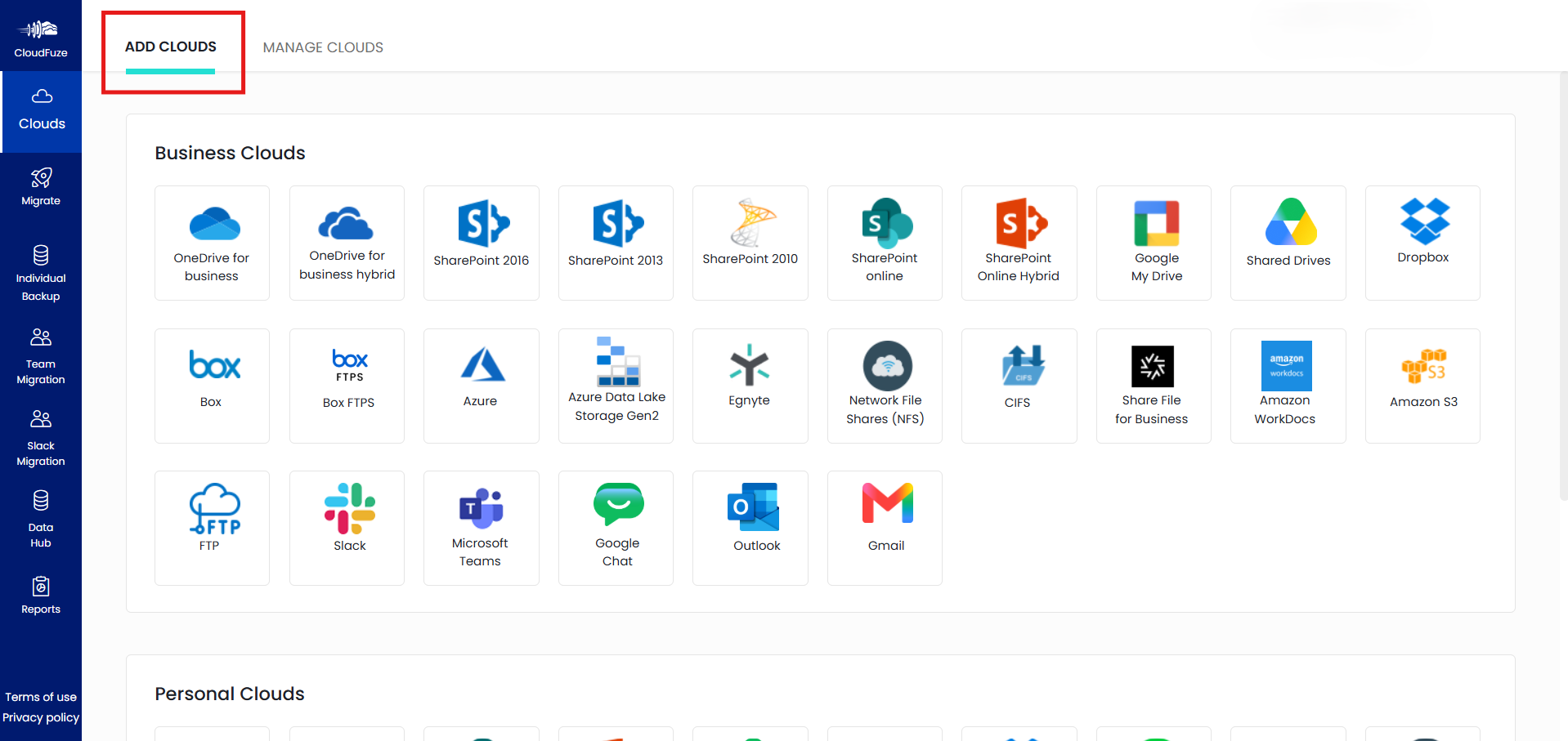
Task: Switch to the ADD CLOUDS tab
Action: [x=170, y=47]
